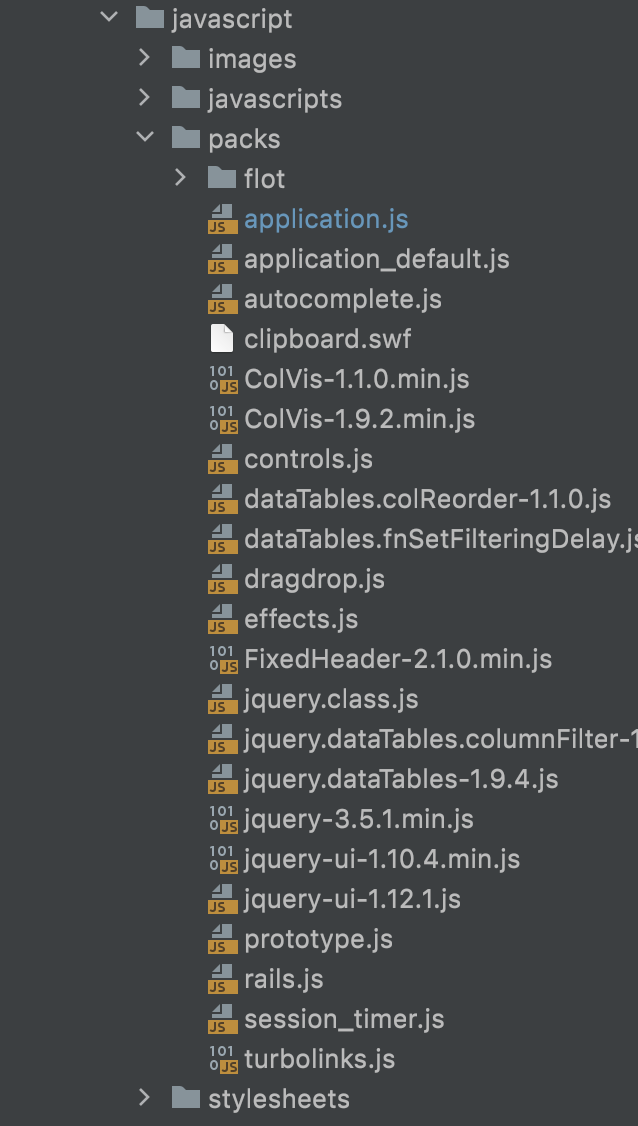Collapse the packs folder chevron
Viewport: 638px width, 1126px height.
pyautogui.click(x=144, y=137)
